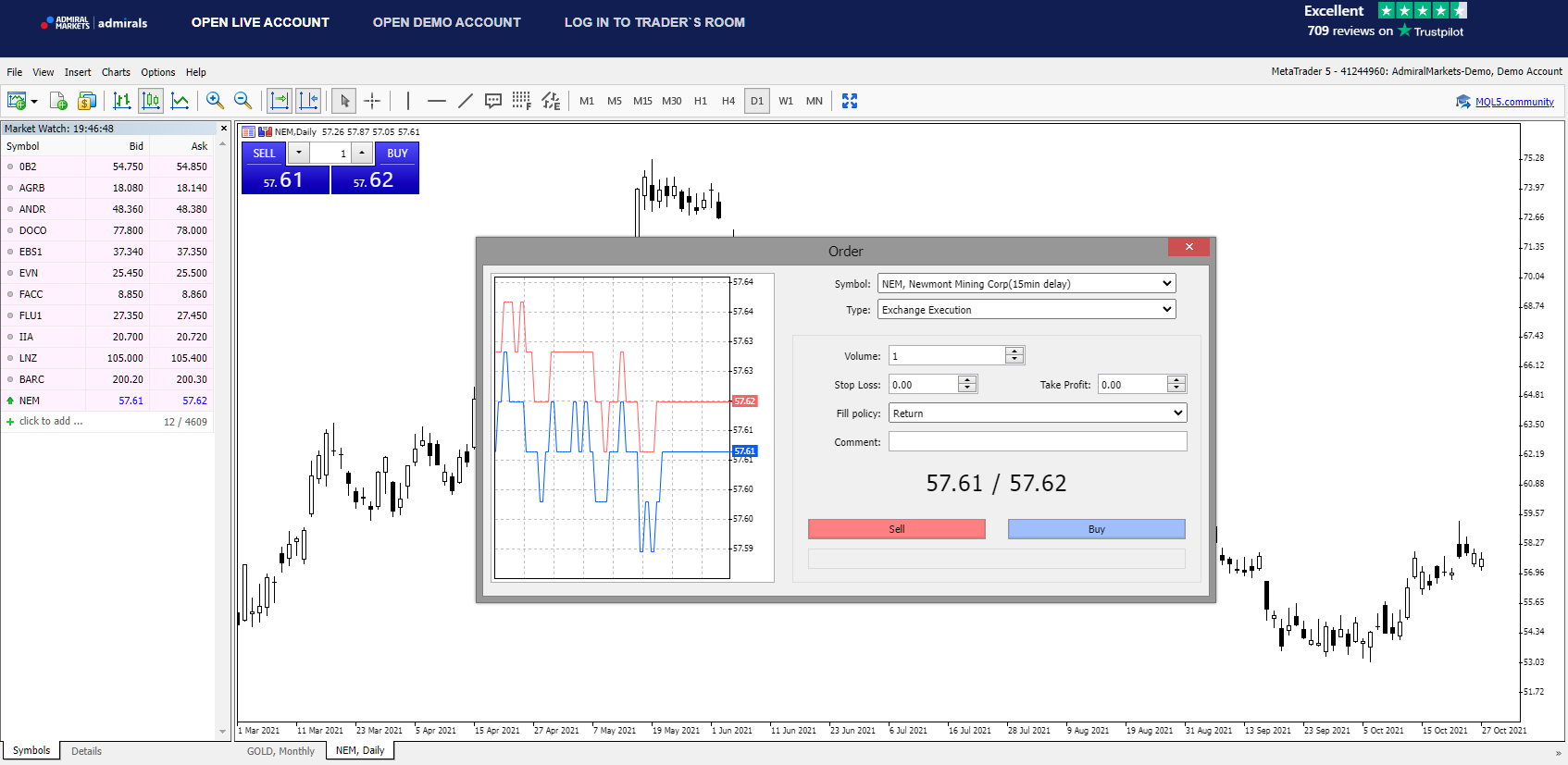Select the NEM row in Market Watch

(x=107, y=401)
